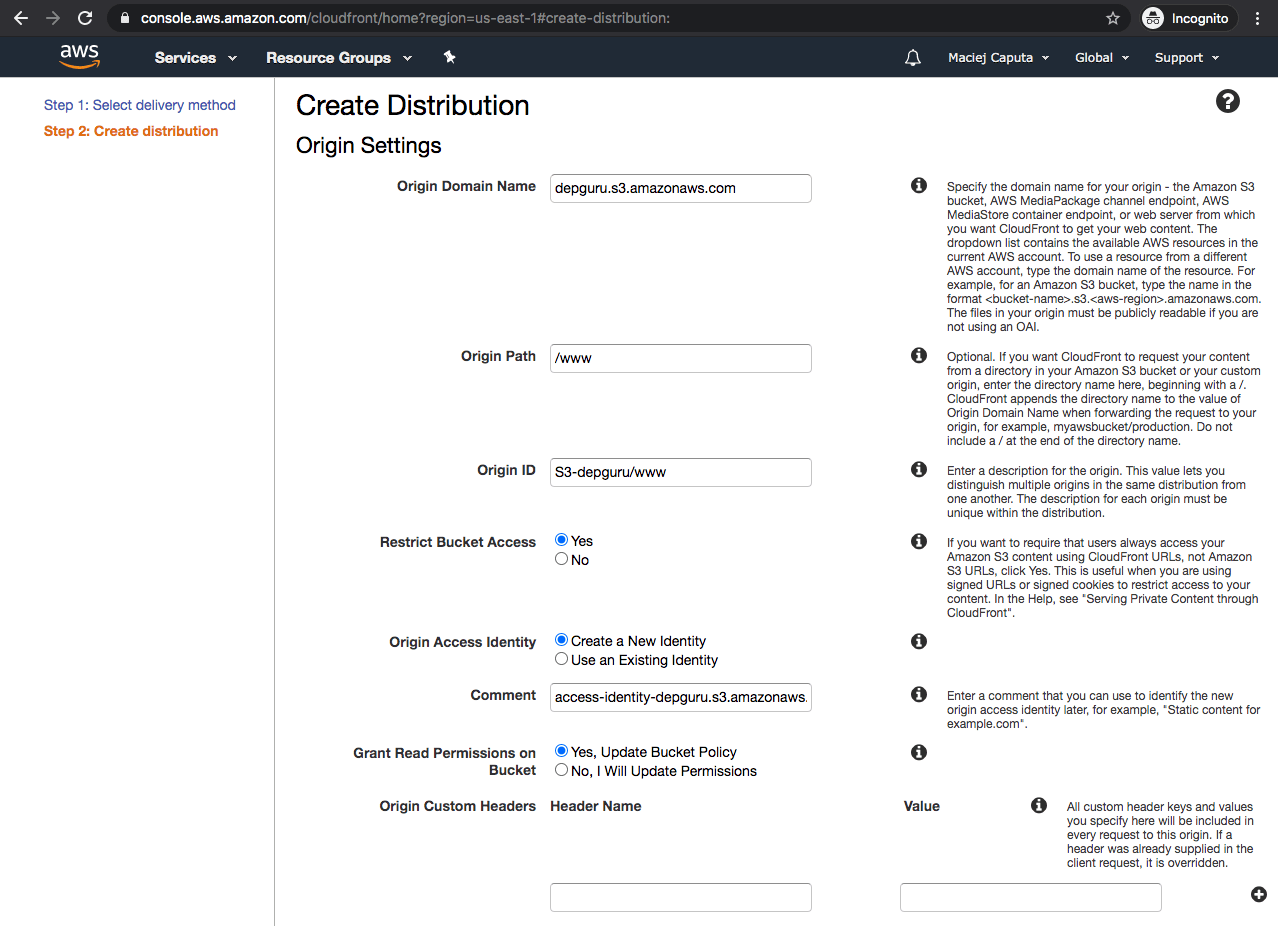This screenshot has width=1278, height=926.
Task: Click info icon beside Origin Domain Name
Action: click(918, 186)
